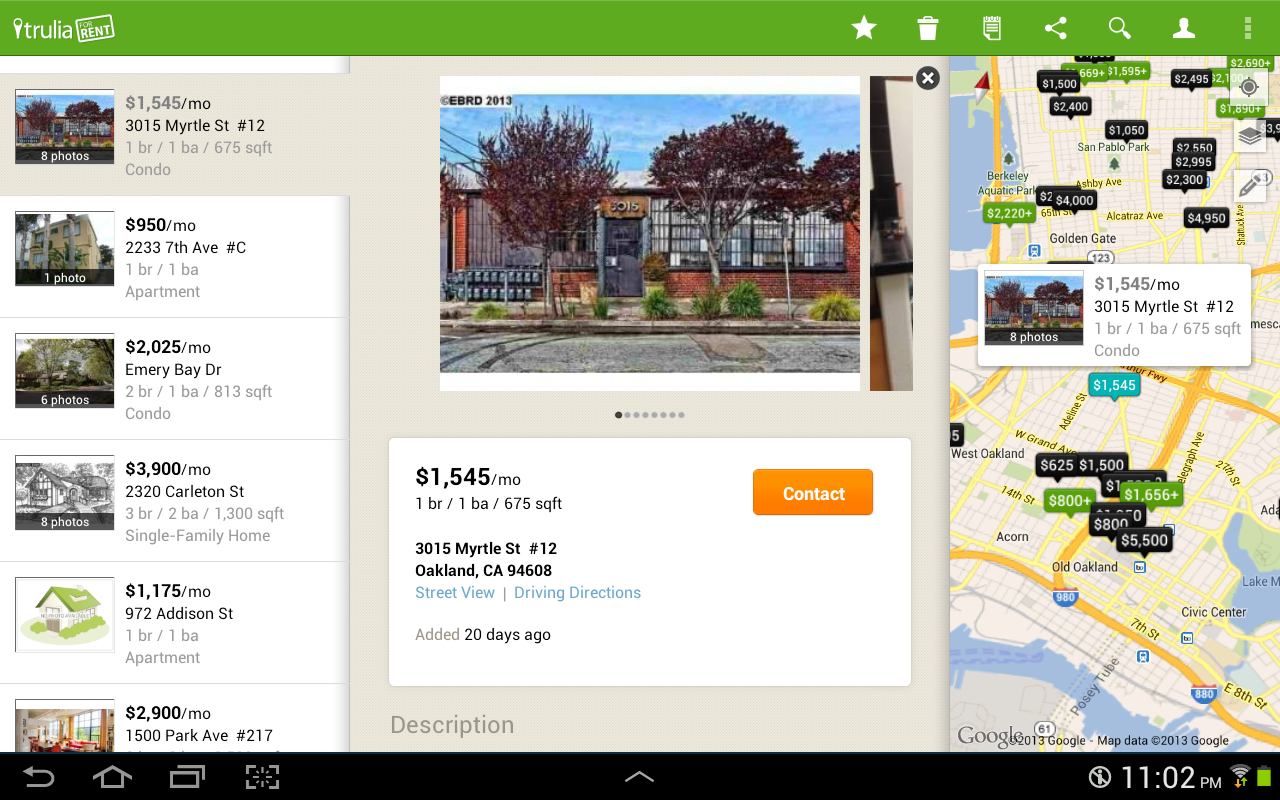Tap the battery status icon
Image resolution: width=1280 pixels, height=800 pixels.
coord(1264,776)
